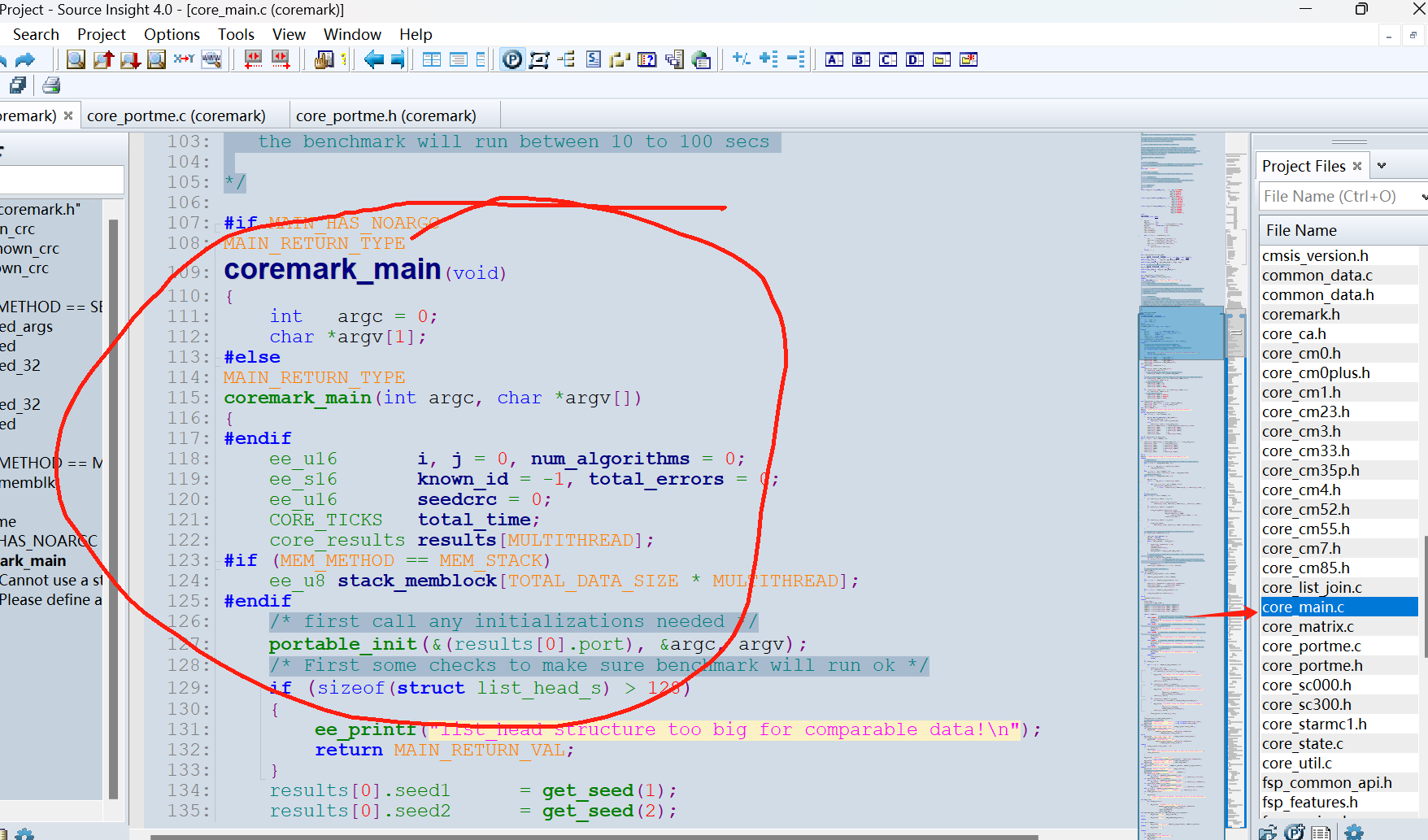Open the Options menu
This screenshot has height=840, width=1428.
click(172, 34)
